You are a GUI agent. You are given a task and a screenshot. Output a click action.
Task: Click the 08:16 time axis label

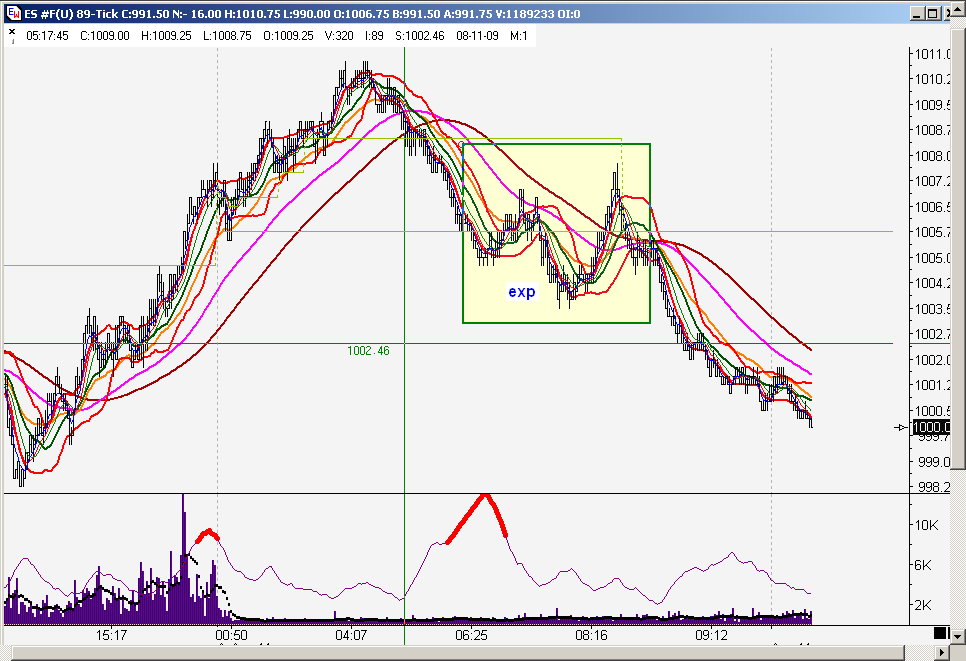(591, 635)
